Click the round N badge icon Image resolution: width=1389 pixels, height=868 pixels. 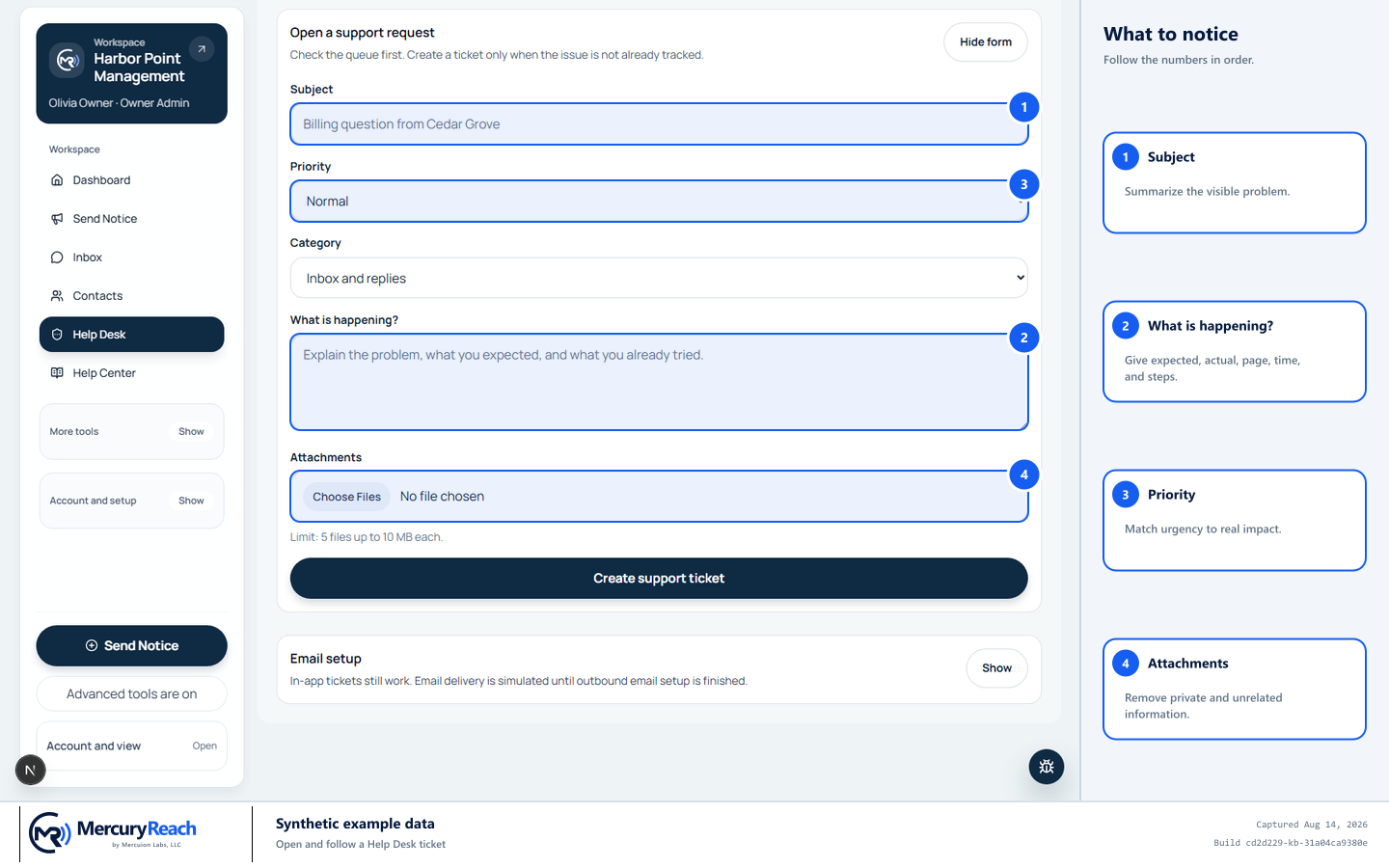click(x=30, y=770)
